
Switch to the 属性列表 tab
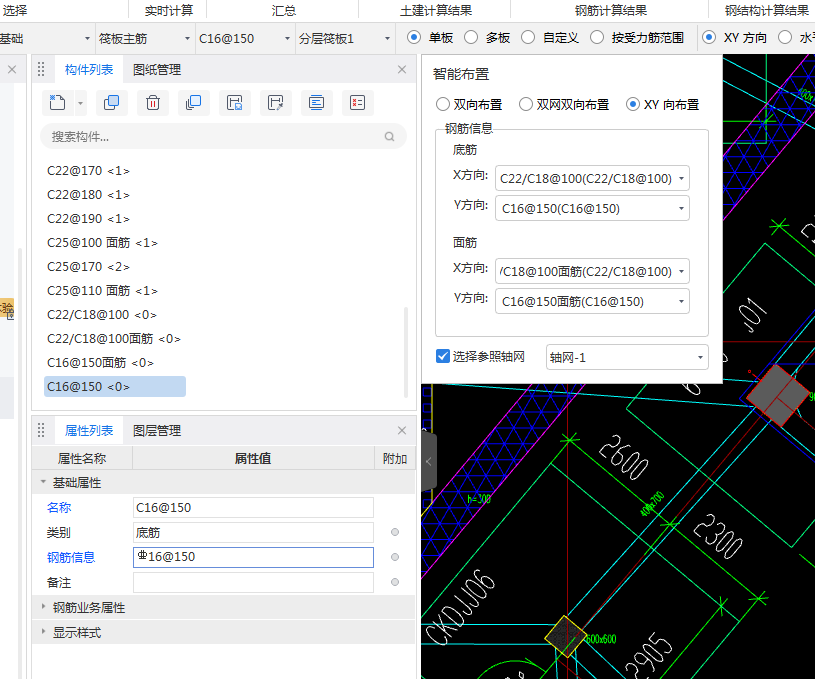[x=89, y=430]
